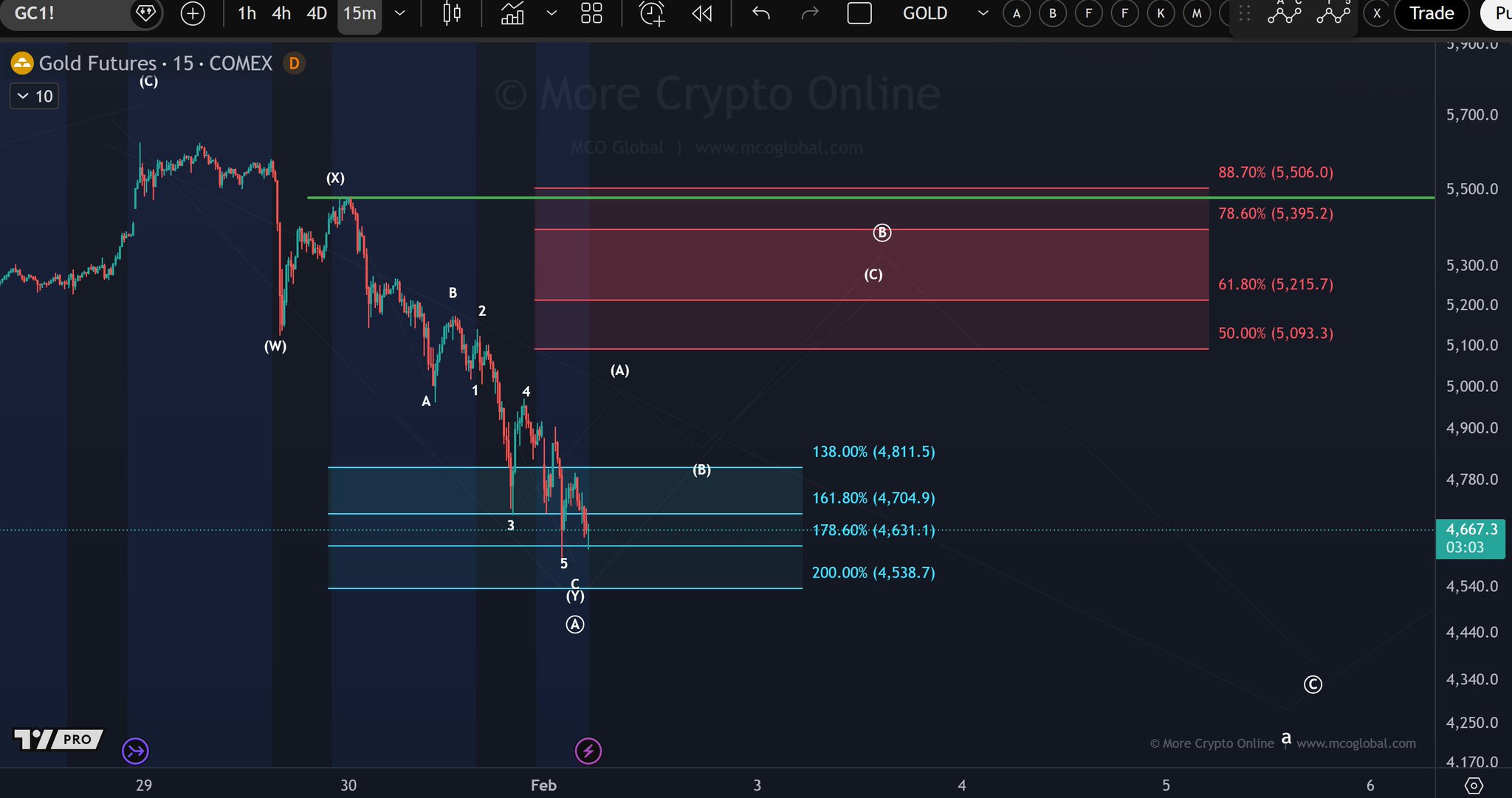Click the chart settings target icon bottom-right
Screen dimensions: 1512x798
1474,785
